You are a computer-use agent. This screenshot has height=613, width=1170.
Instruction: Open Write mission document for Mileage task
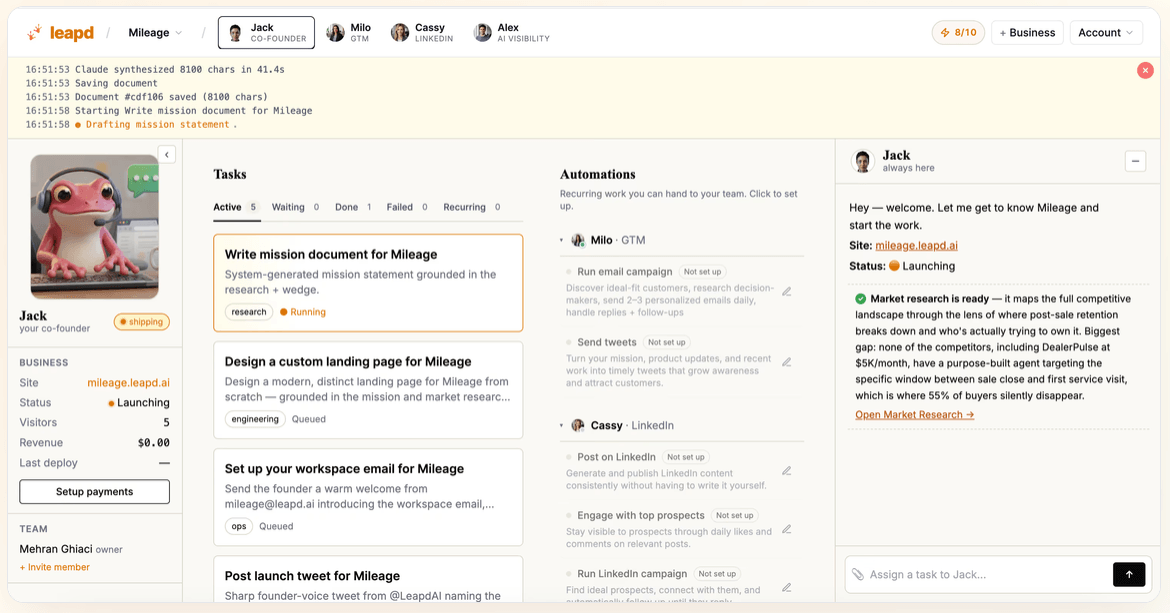369,283
